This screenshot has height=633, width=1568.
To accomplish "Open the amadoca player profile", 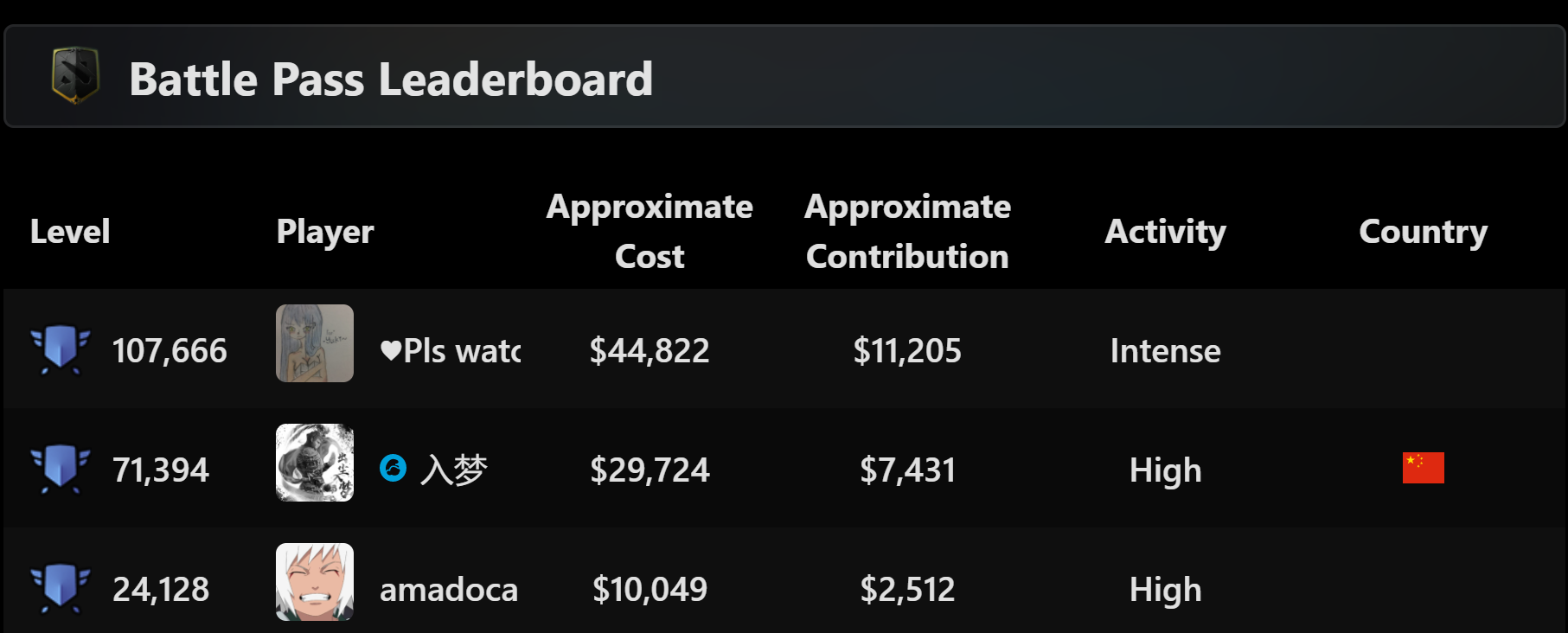I will pos(449,590).
